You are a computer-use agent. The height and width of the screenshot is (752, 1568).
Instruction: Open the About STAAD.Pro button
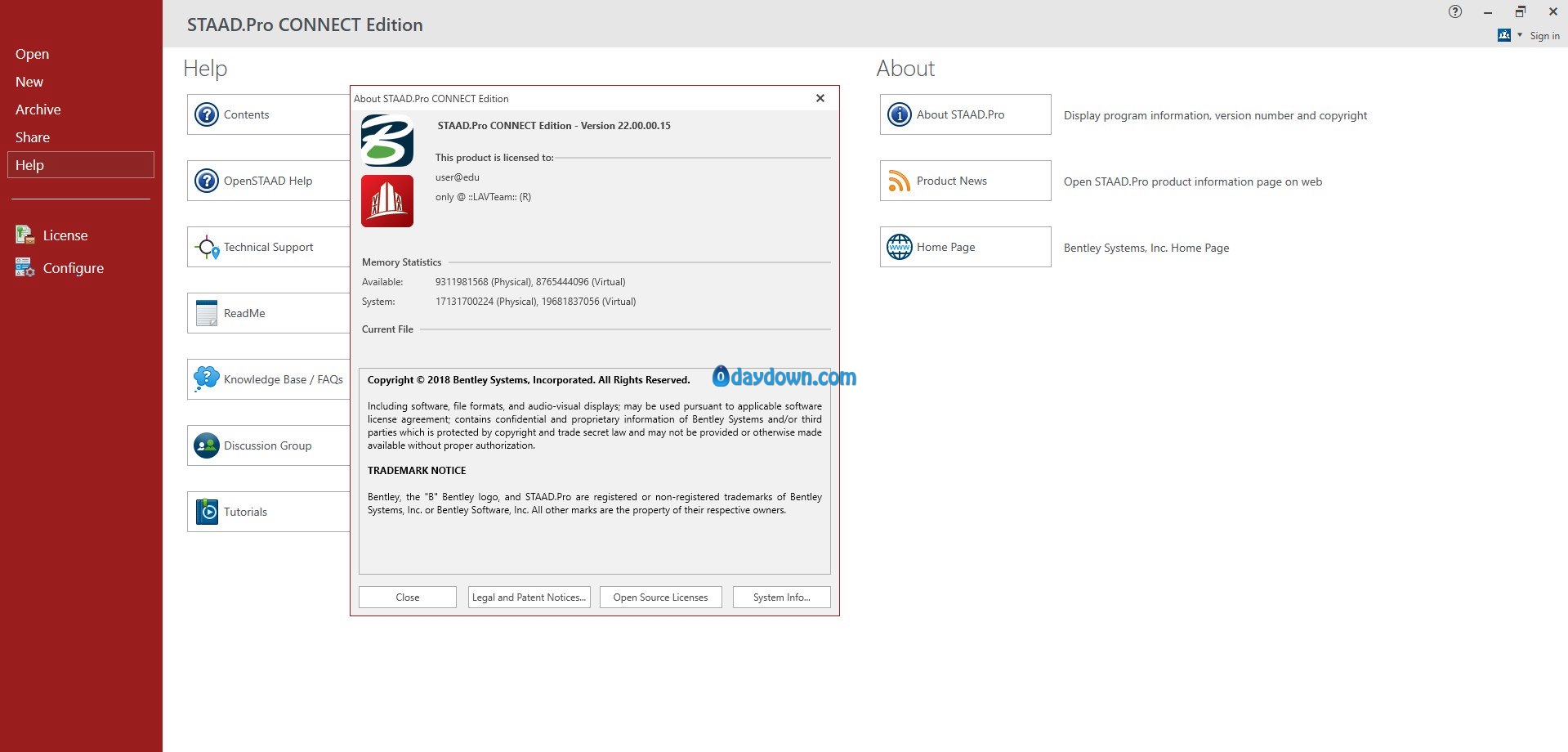click(x=966, y=114)
